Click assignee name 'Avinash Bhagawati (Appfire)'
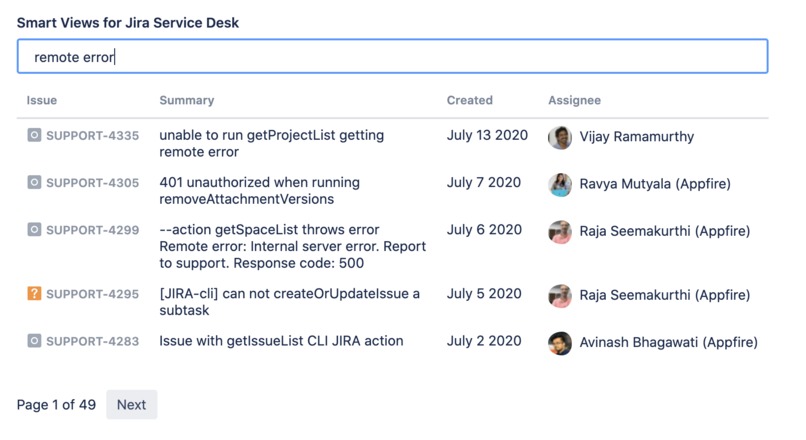 669,342
